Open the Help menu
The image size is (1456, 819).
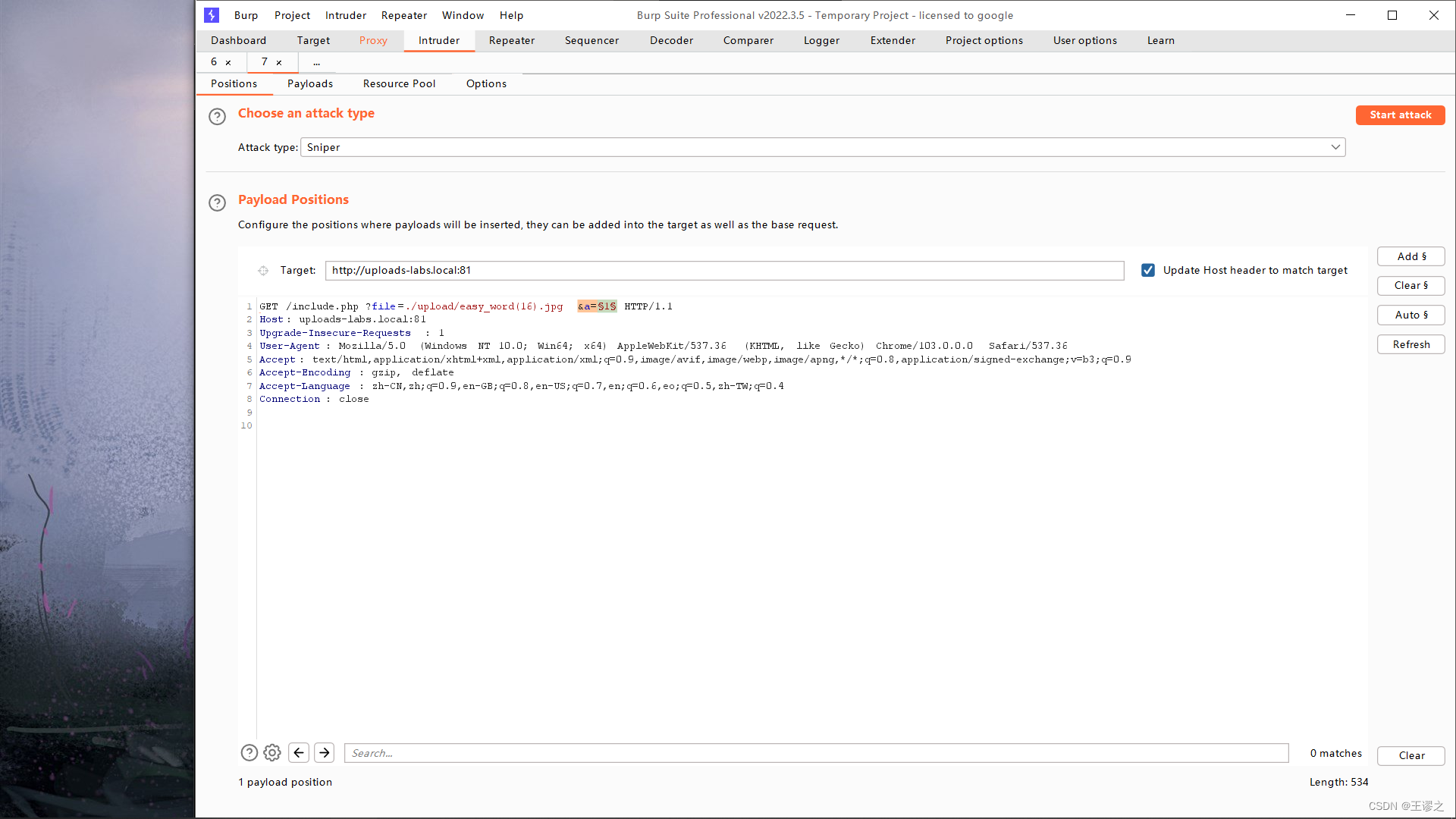511,15
